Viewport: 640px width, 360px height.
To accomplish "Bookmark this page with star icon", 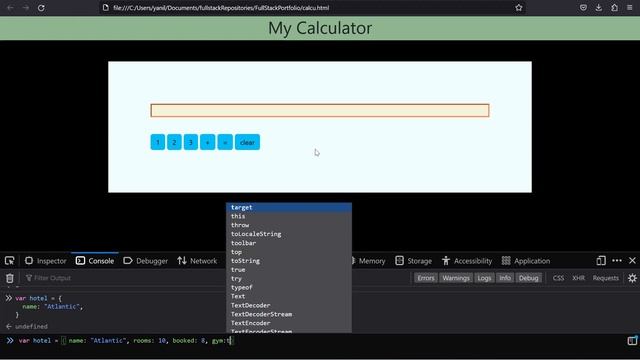I will pyautogui.click(x=519, y=8).
